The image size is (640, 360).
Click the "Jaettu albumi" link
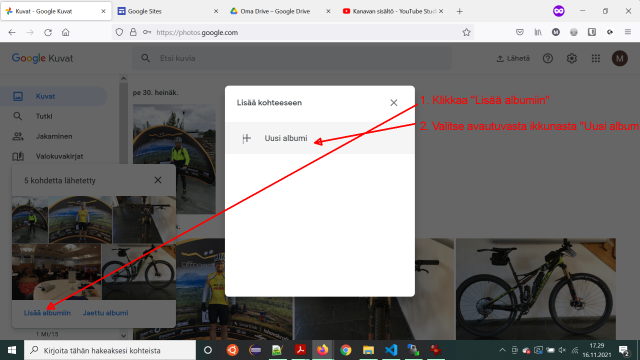pos(105,313)
